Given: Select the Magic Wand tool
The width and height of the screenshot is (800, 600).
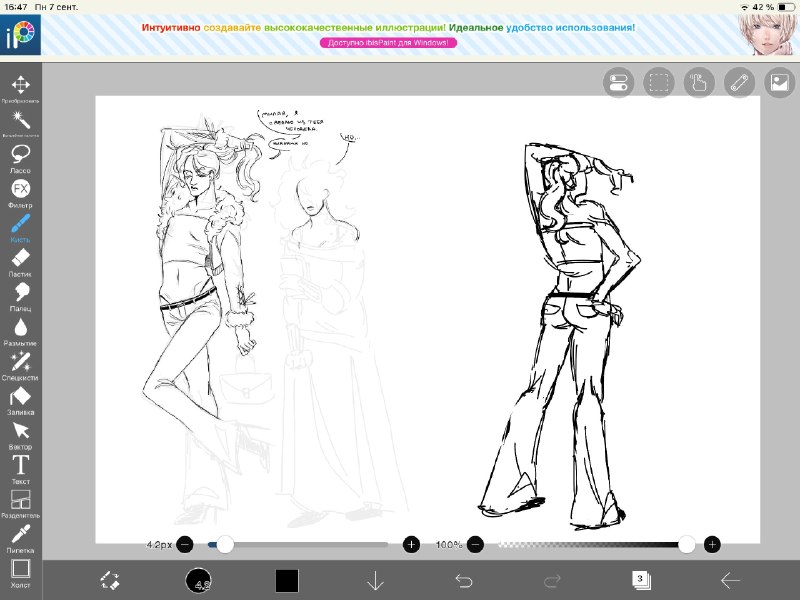Looking at the screenshot, I should click(x=20, y=123).
